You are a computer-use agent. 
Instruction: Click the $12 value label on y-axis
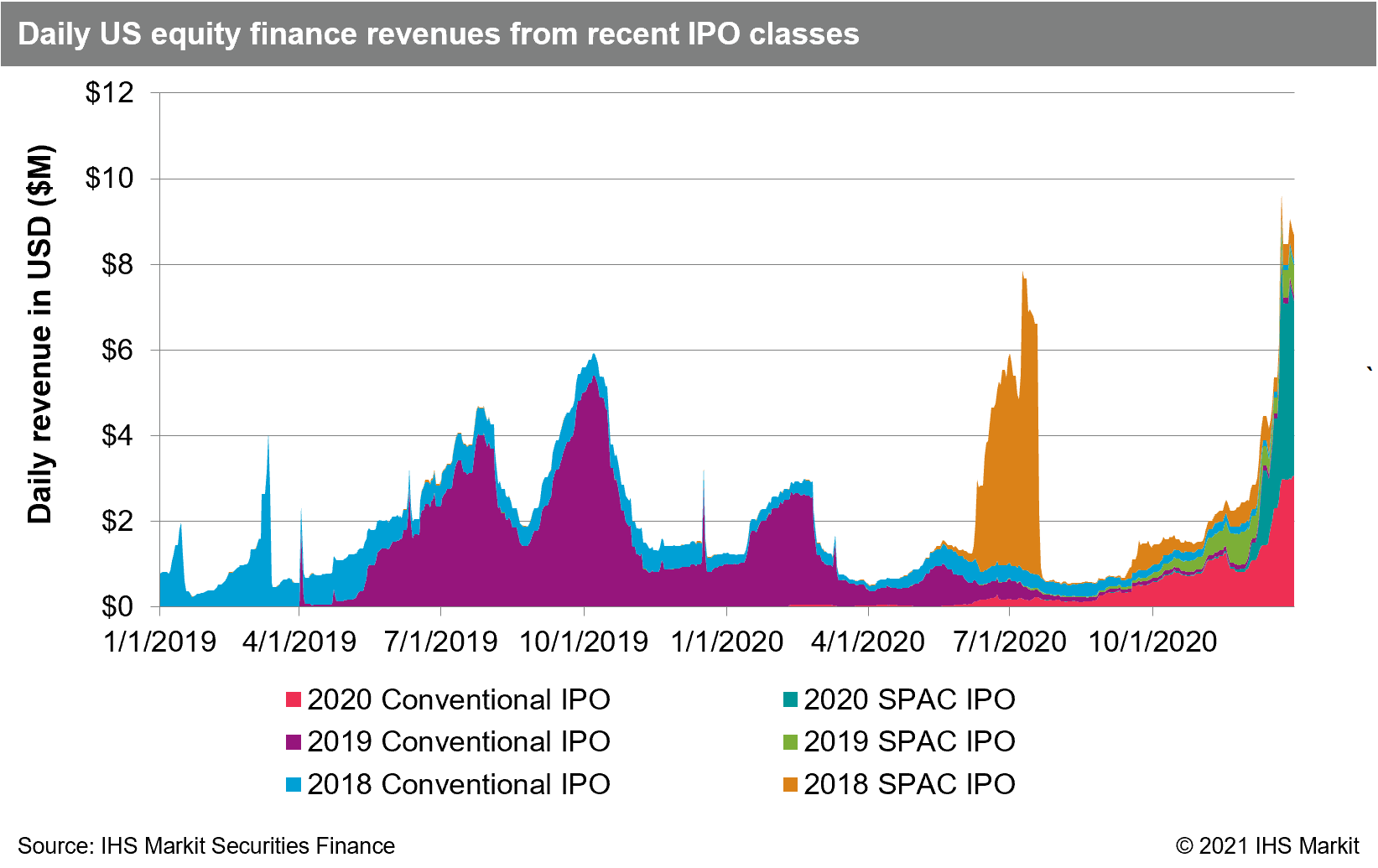(x=109, y=92)
